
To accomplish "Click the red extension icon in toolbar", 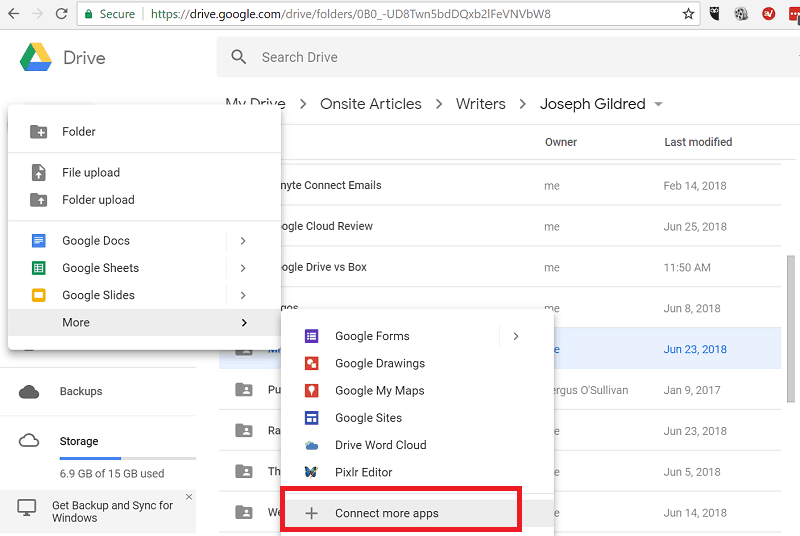I will coord(768,14).
